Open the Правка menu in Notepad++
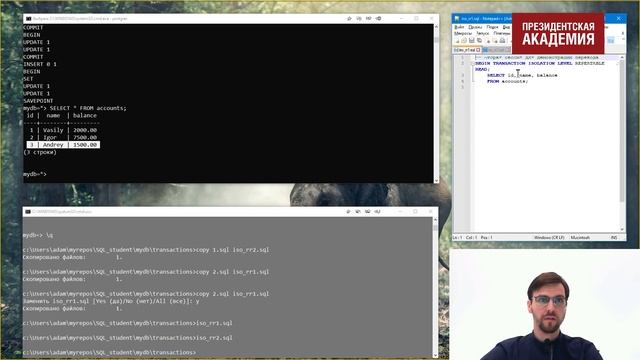 click(475, 27)
